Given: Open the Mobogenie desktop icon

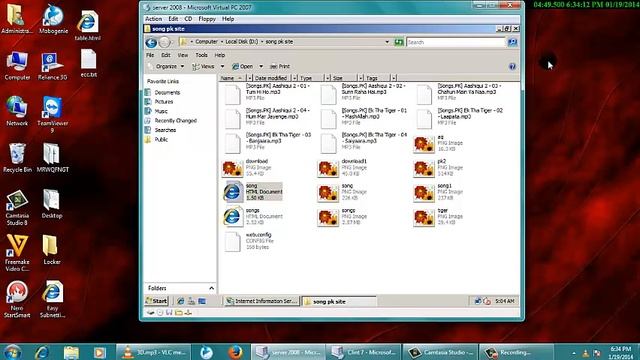Looking at the screenshot, I should tap(53, 20).
